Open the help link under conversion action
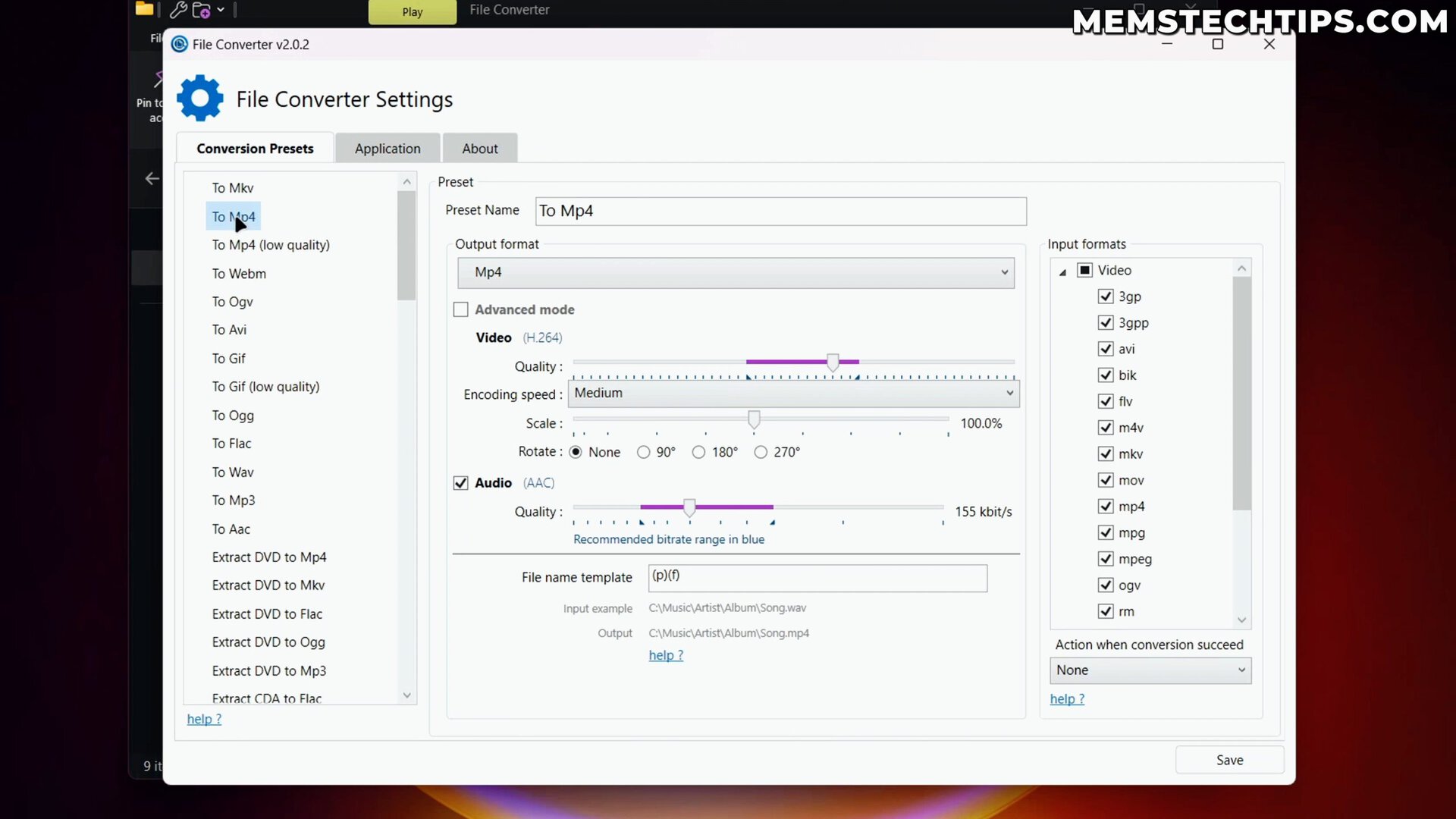 [1067, 699]
